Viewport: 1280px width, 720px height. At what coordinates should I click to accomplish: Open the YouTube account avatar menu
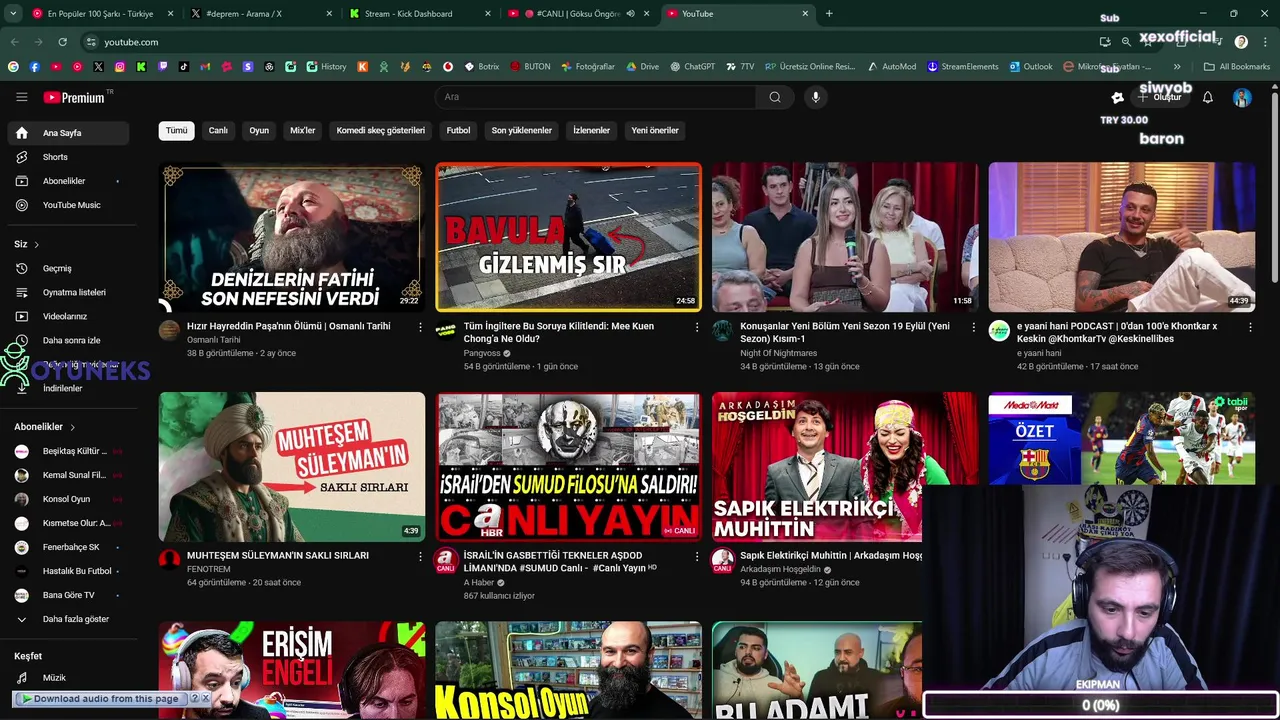point(1242,97)
